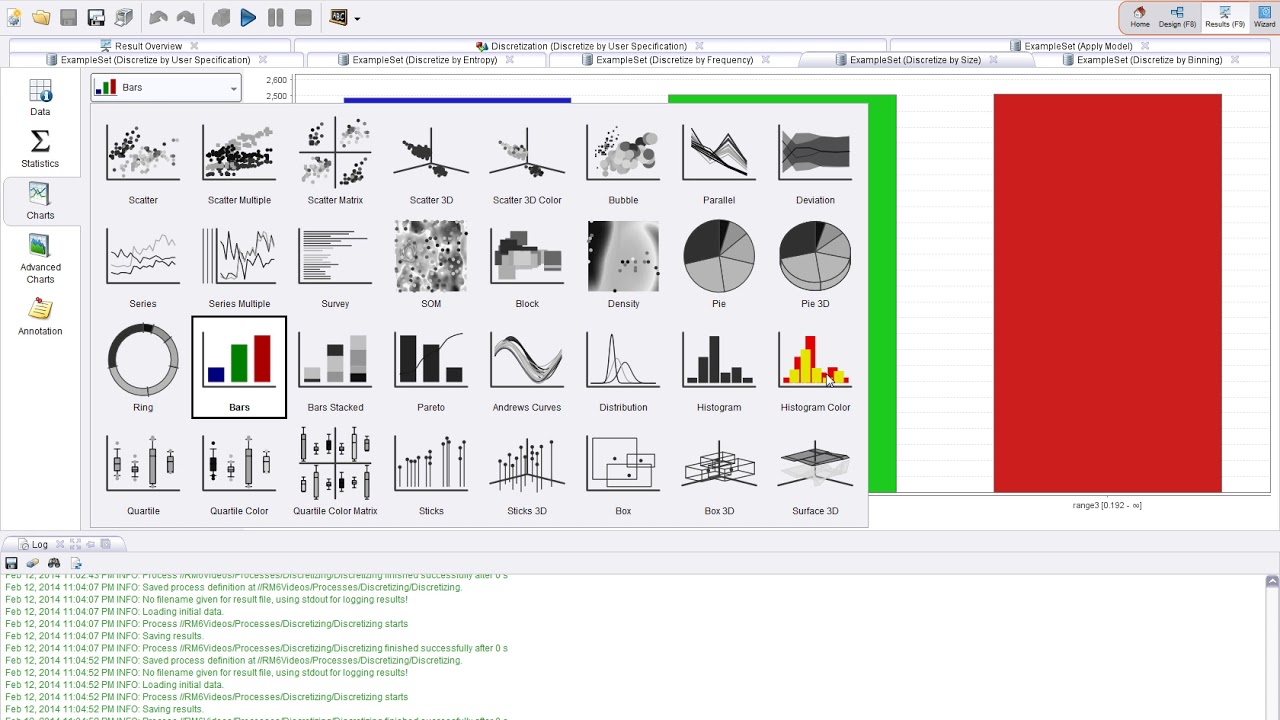The width and height of the screenshot is (1280, 720).
Task: Open the Bars chart style dropdown
Action: 166,88
